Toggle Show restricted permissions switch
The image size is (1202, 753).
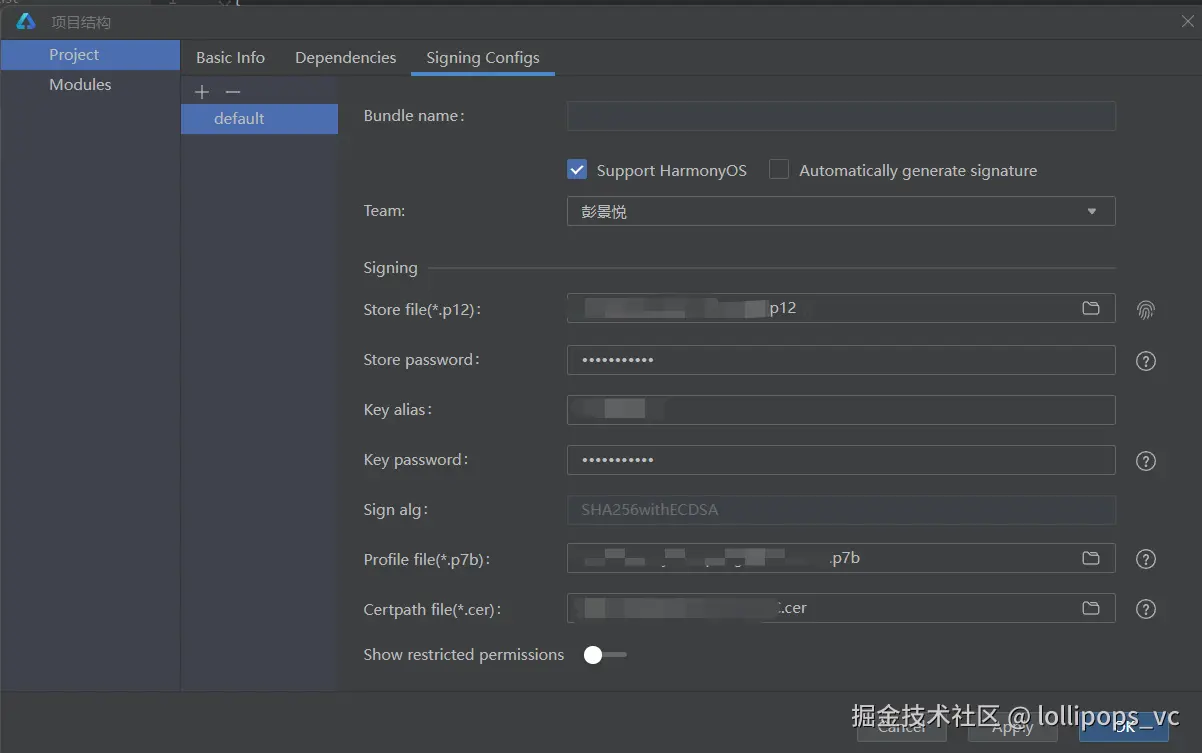605,655
